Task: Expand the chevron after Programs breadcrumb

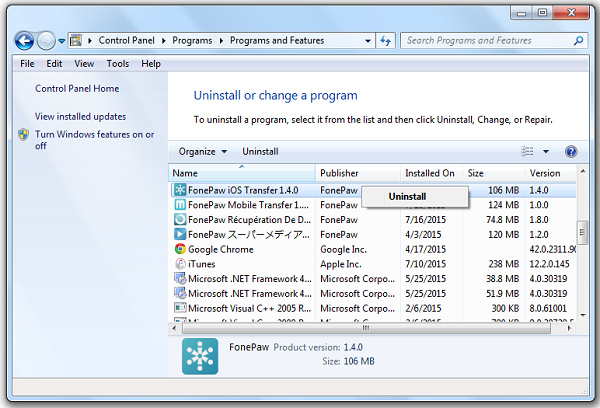Action: pos(221,41)
